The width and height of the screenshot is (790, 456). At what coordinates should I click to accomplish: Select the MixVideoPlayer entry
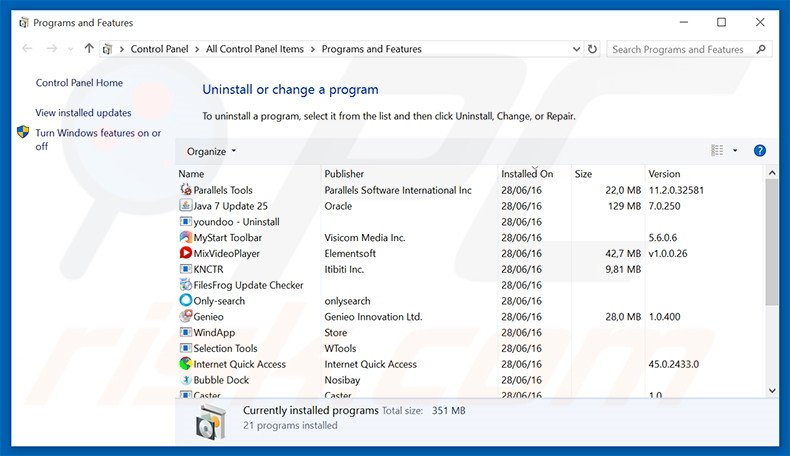coord(227,253)
